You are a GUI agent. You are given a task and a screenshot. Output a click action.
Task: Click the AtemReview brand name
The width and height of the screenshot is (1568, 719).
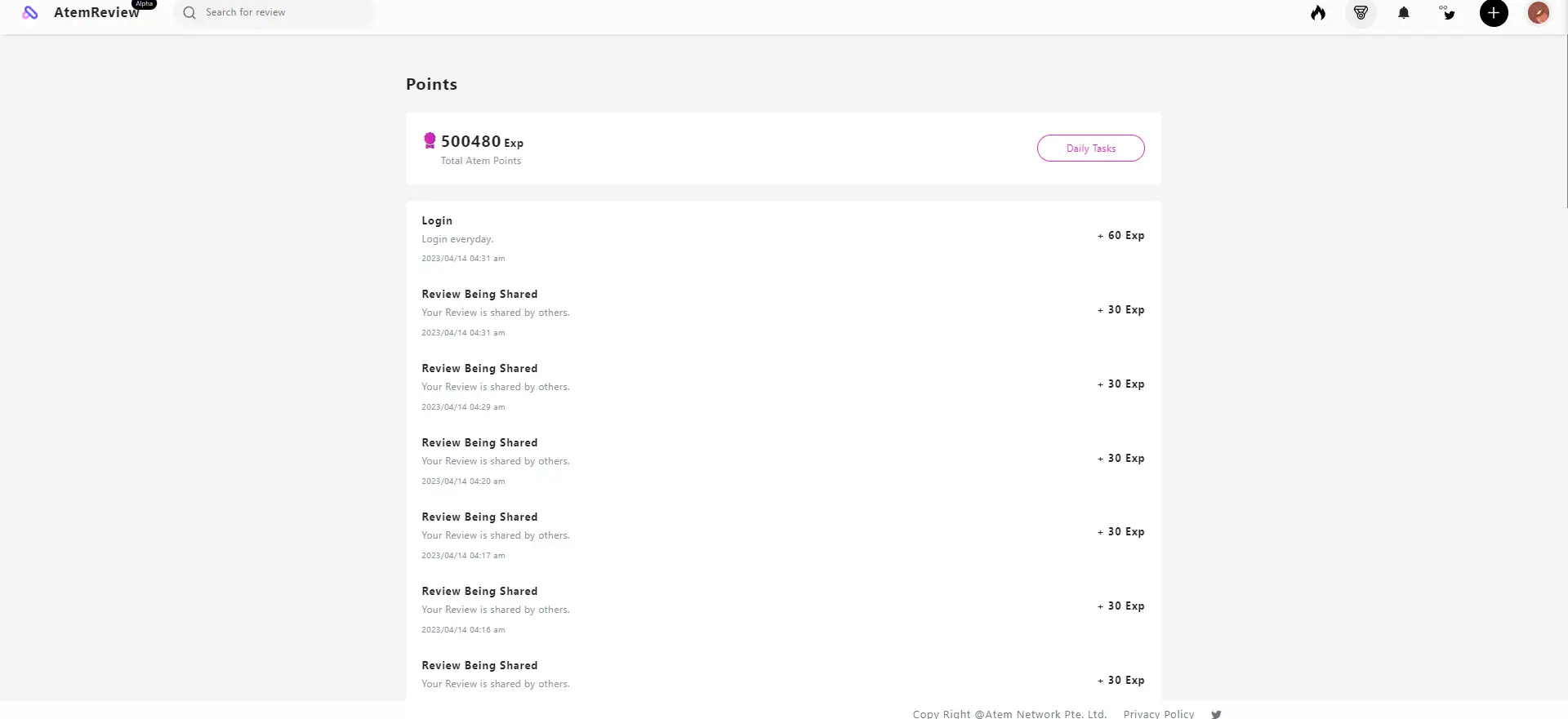[96, 13]
